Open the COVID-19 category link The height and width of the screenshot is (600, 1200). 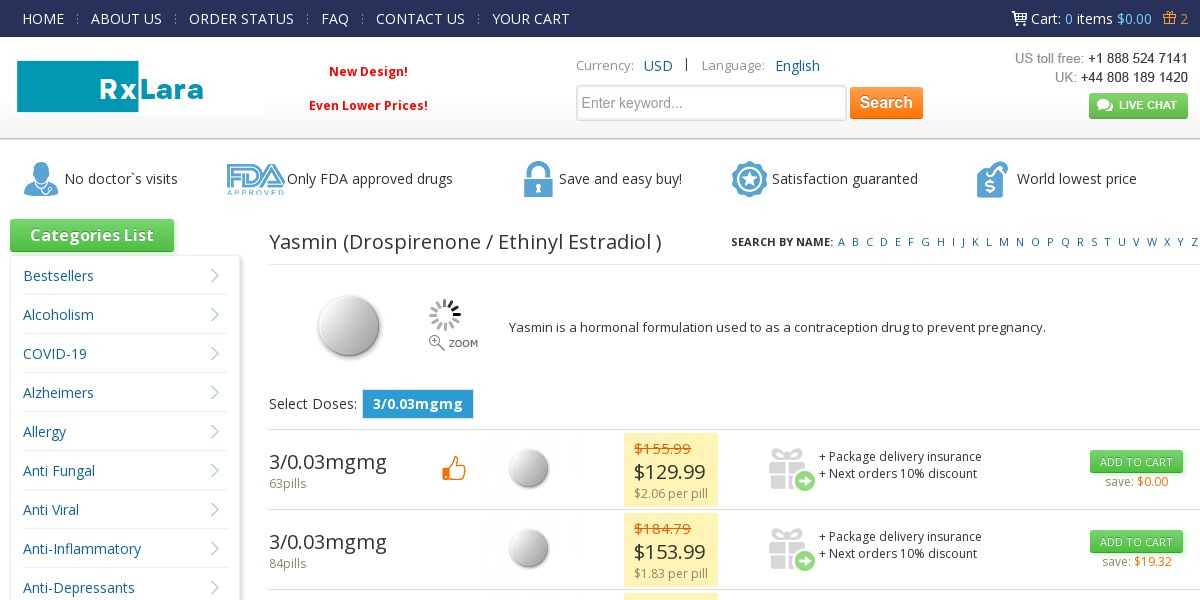point(55,353)
